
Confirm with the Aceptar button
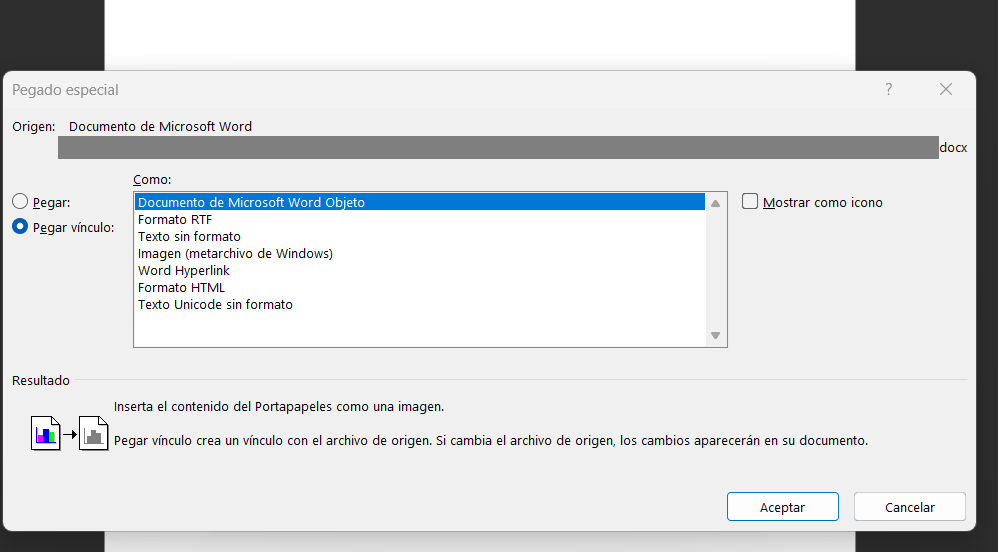[x=783, y=507]
